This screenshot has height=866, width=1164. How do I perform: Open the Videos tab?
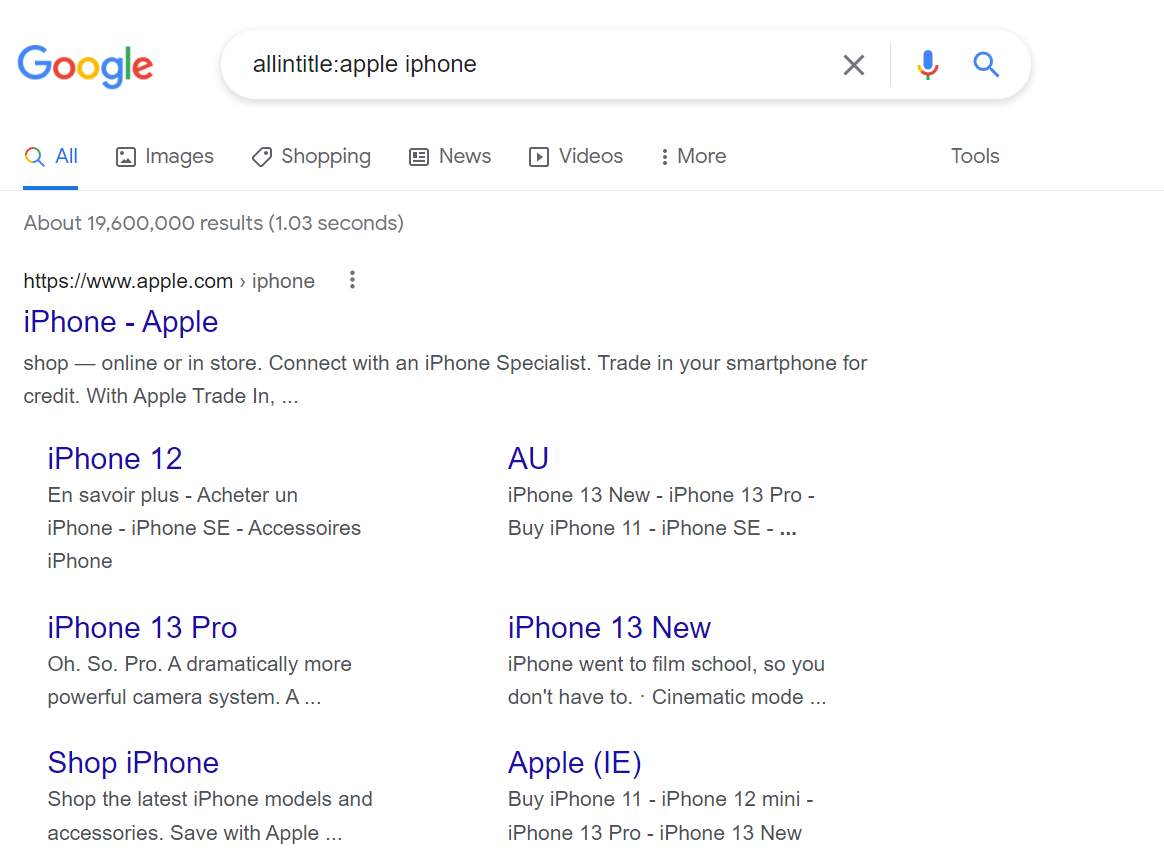(x=575, y=157)
